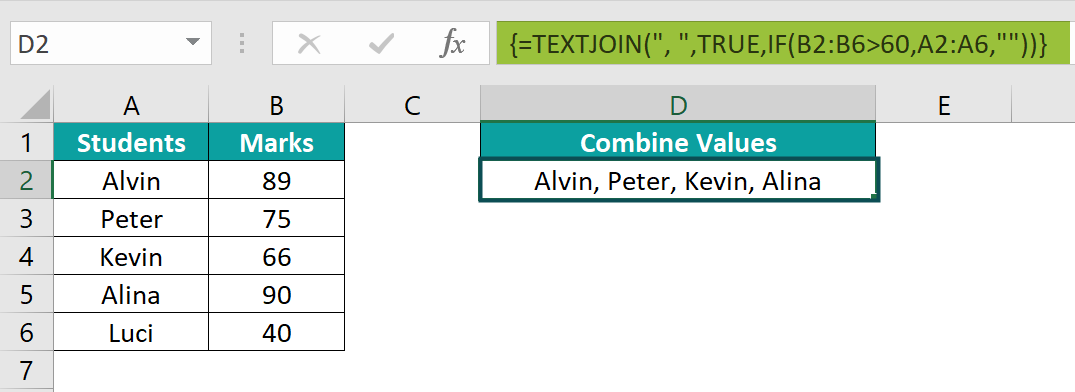This screenshot has width=1075, height=392.
Task: Select column D header
Action: pyautogui.click(x=678, y=105)
